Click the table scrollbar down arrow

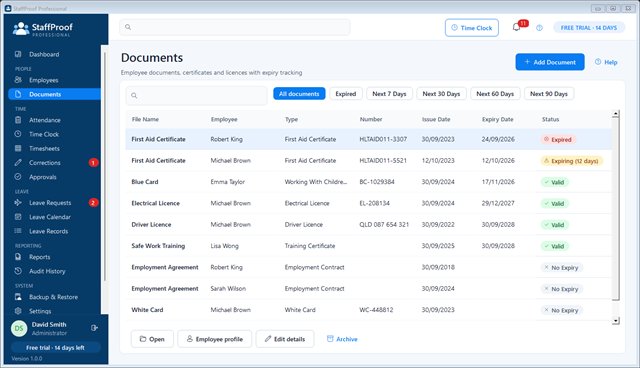[616, 321]
